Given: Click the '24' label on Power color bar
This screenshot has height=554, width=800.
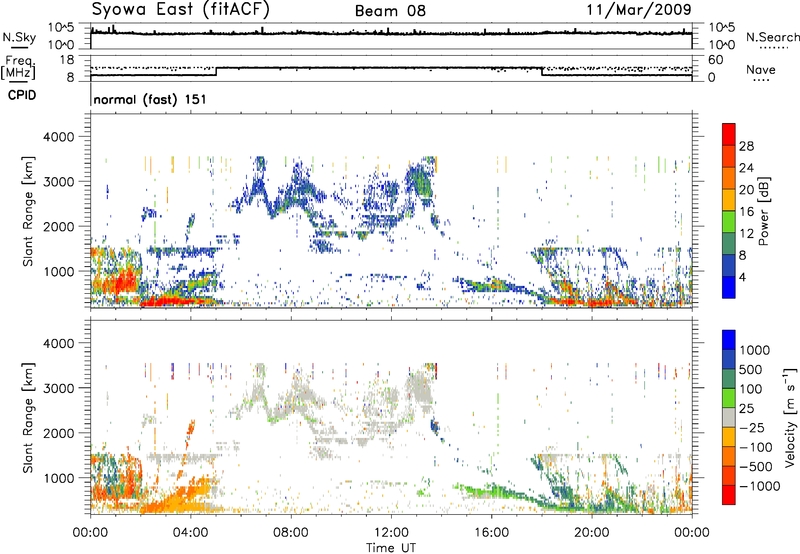Looking at the screenshot, I should click(x=746, y=168).
